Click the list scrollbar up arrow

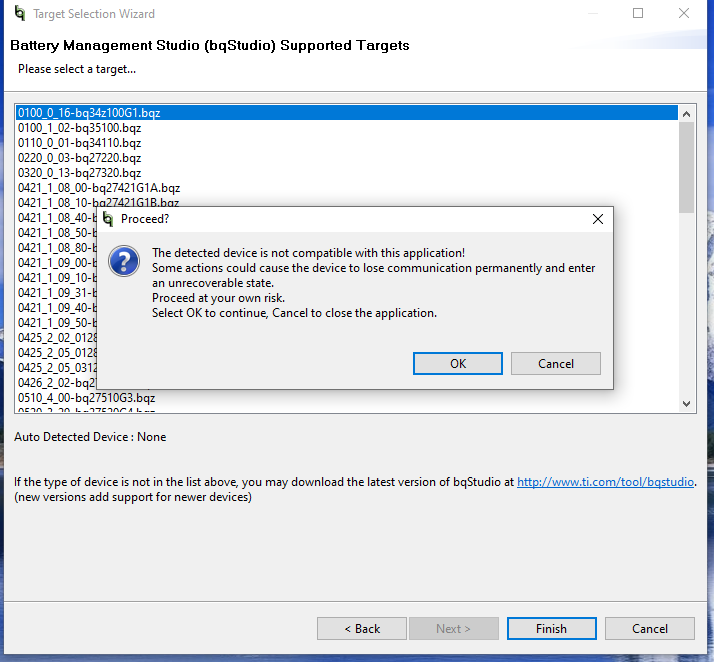[686, 114]
